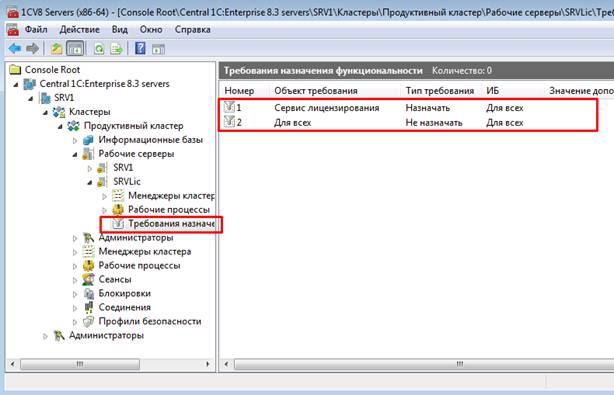This screenshot has height=395, width=614.
Task: Select the Console Root folder icon
Action: (x=15, y=70)
